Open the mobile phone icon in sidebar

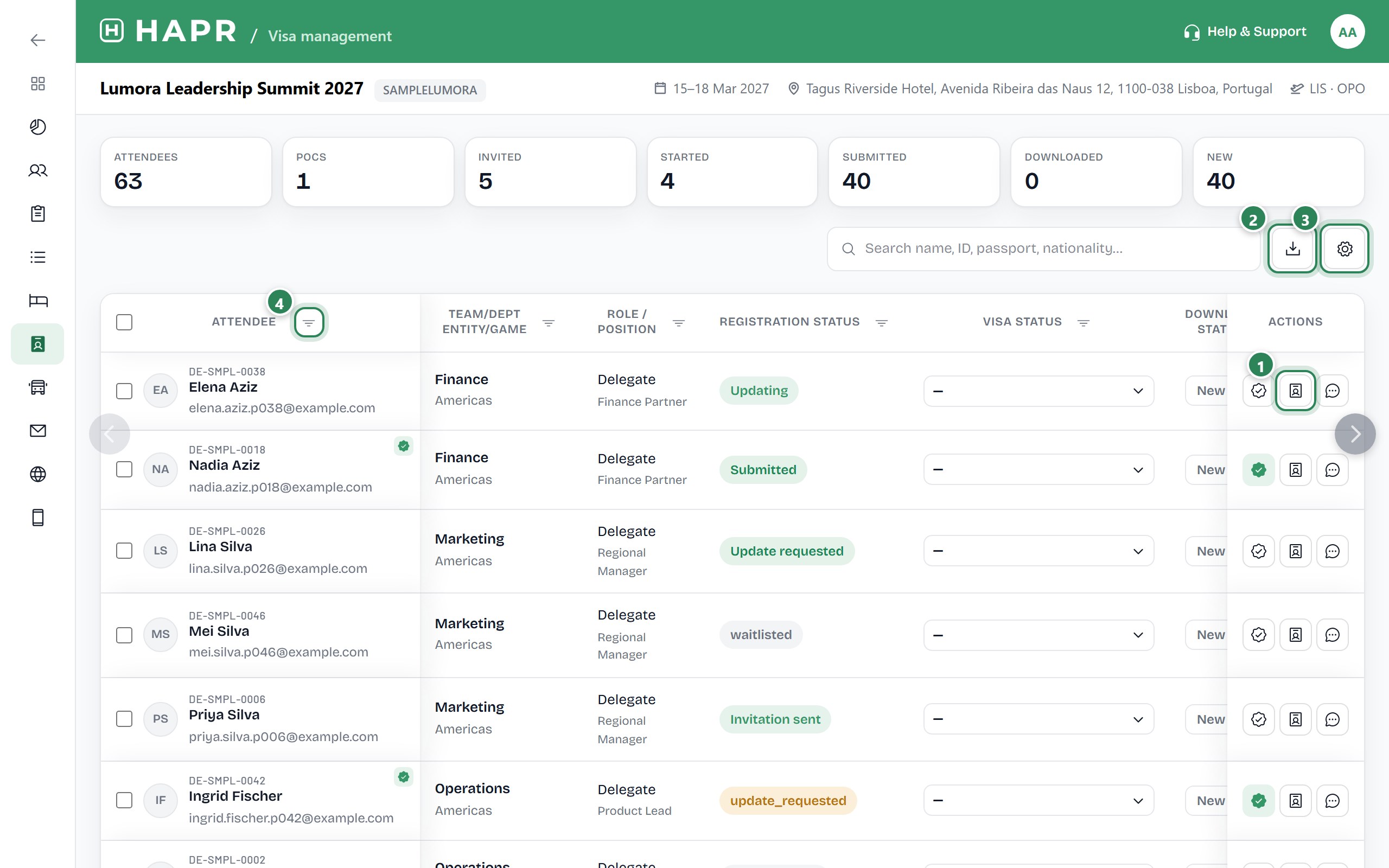click(x=38, y=518)
